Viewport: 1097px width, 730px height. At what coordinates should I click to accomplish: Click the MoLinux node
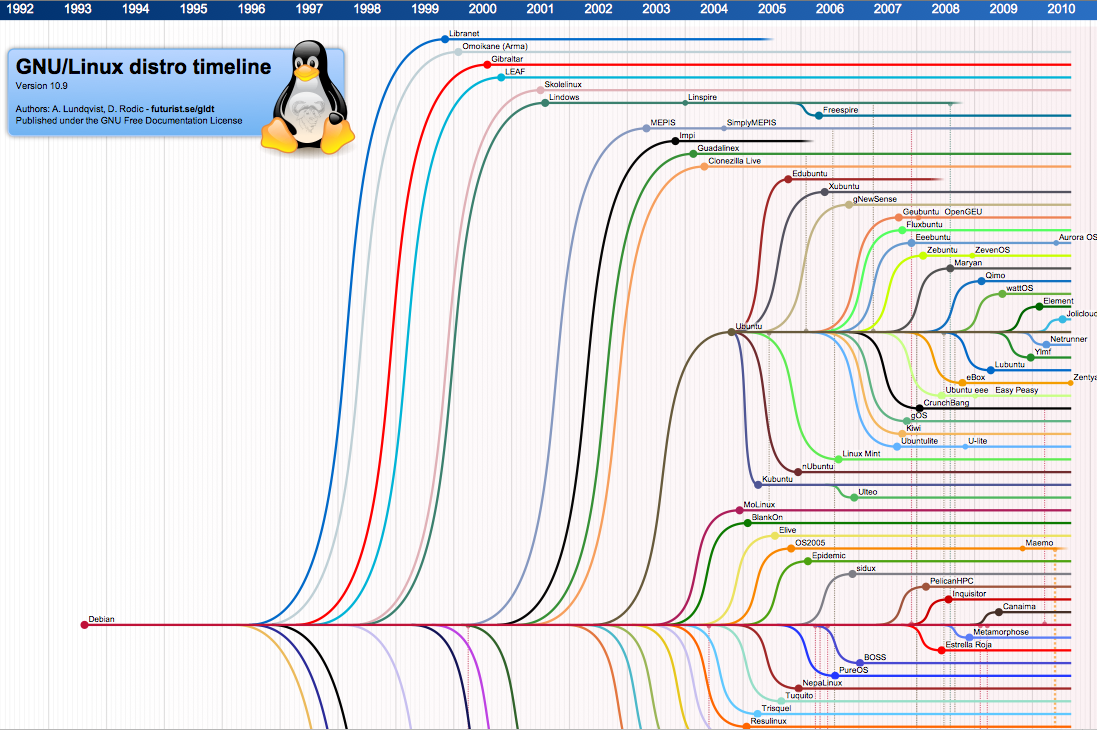point(739,510)
